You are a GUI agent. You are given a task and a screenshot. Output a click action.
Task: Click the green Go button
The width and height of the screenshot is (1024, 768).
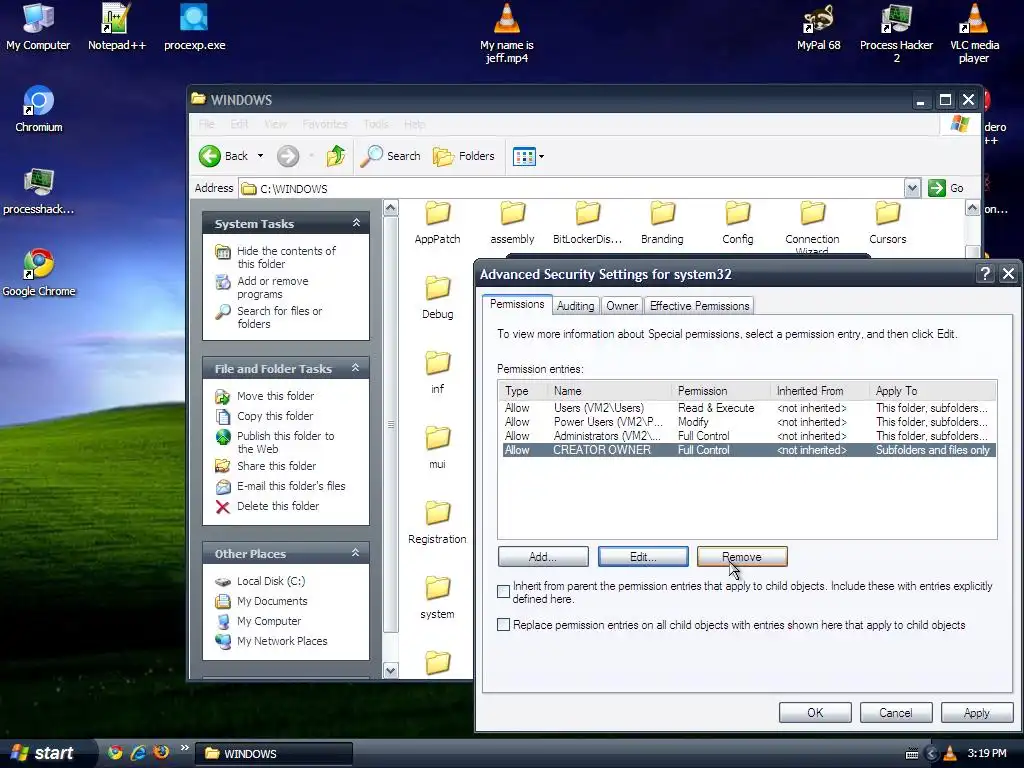click(946, 188)
